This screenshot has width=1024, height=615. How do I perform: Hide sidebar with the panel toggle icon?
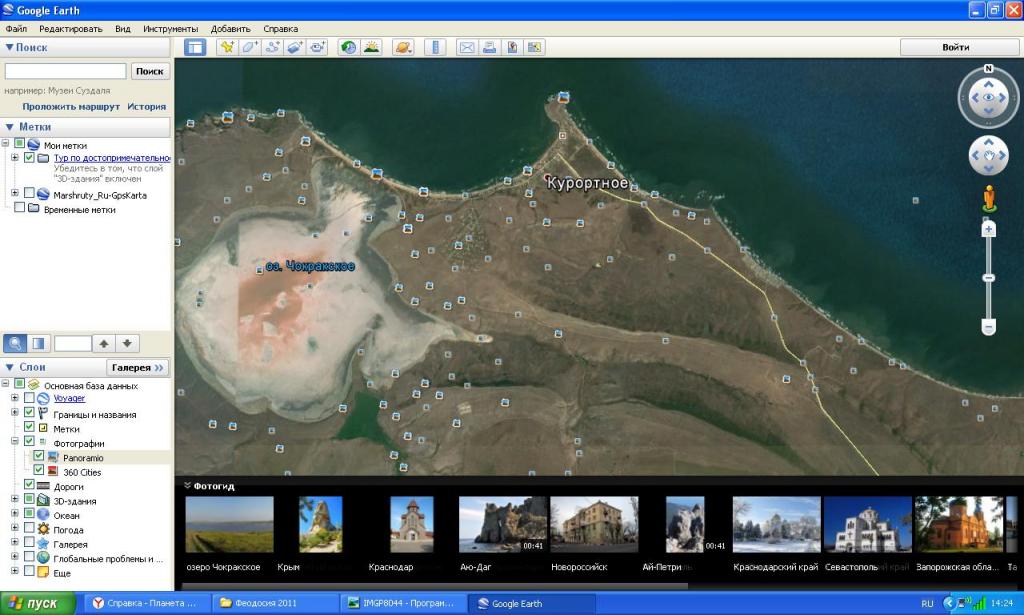[x=195, y=47]
